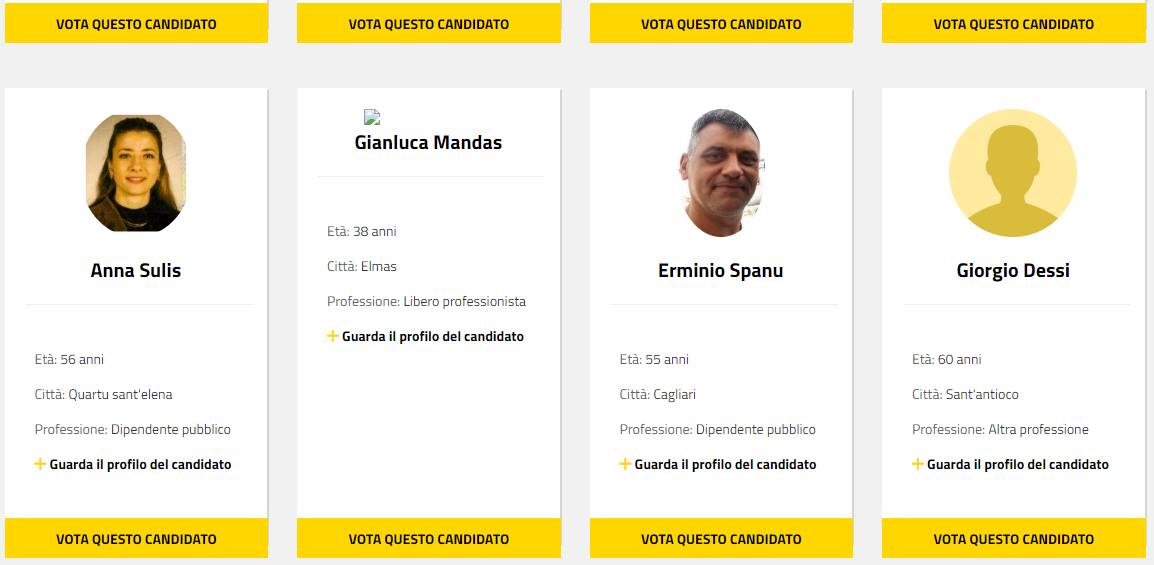Open the Giorgio Dessi name heading
1154x565 pixels.
pos(1013,271)
